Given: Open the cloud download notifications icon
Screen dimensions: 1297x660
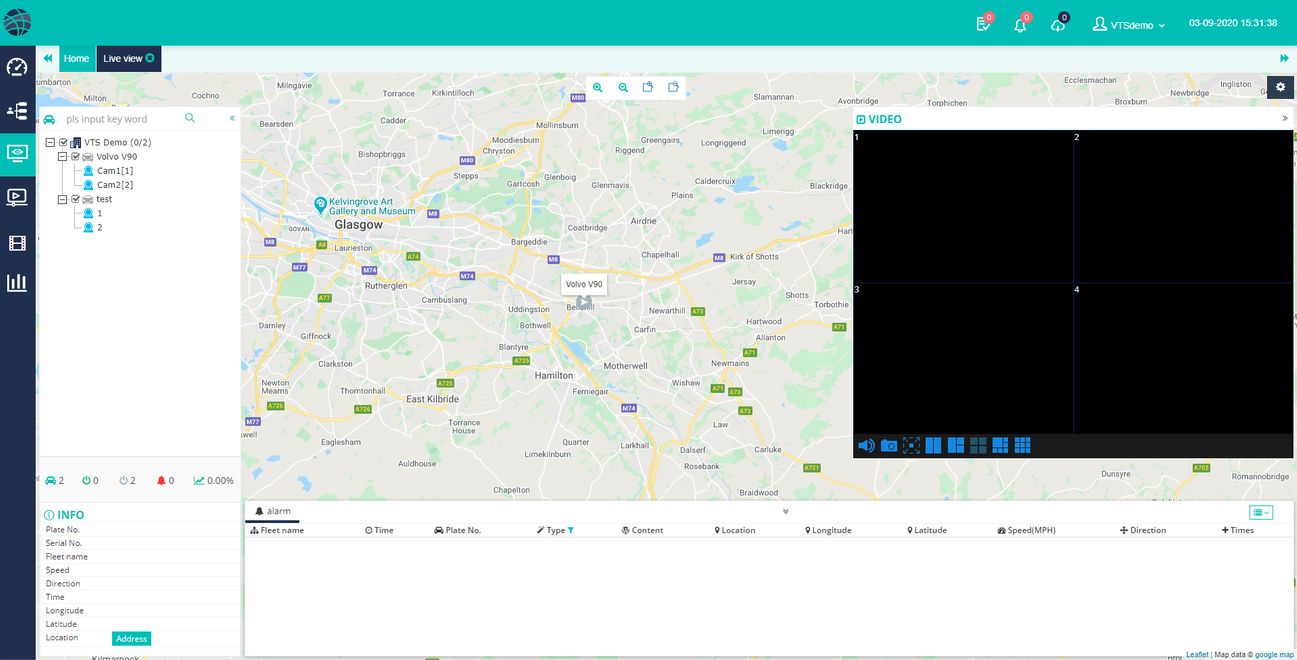Looking at the screenshot, I should pos(1058,24).
